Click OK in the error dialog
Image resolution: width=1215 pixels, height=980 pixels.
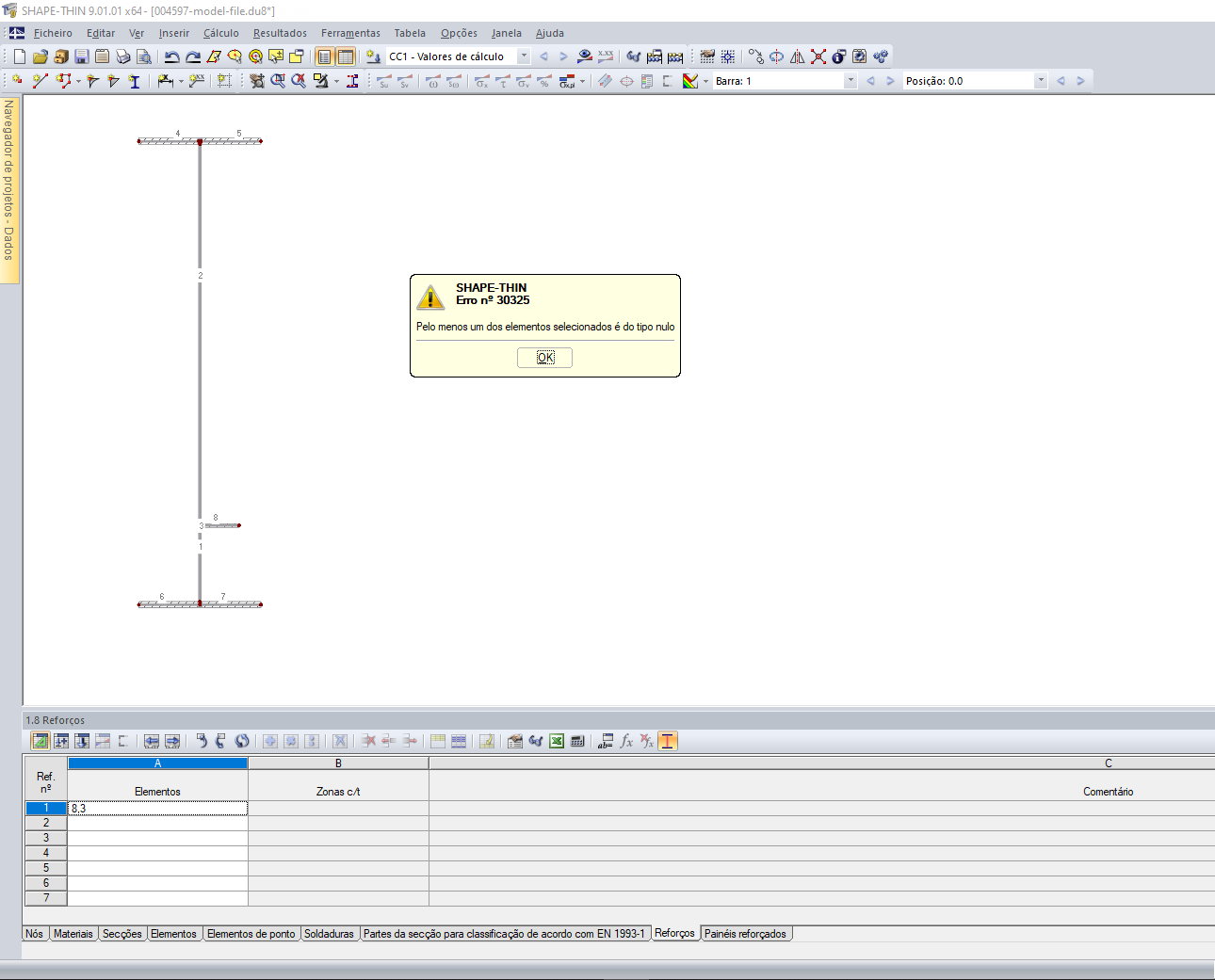click(x=545, y=358)
